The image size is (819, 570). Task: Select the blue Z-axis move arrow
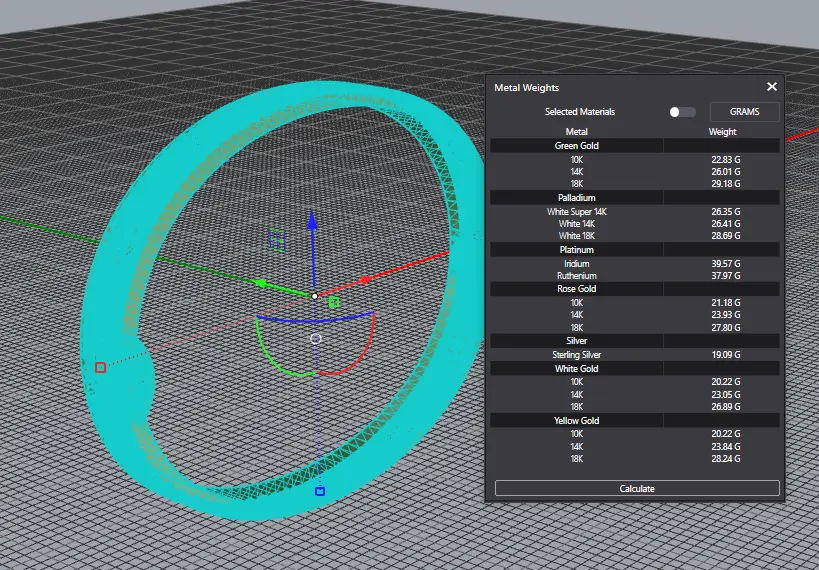312,222
